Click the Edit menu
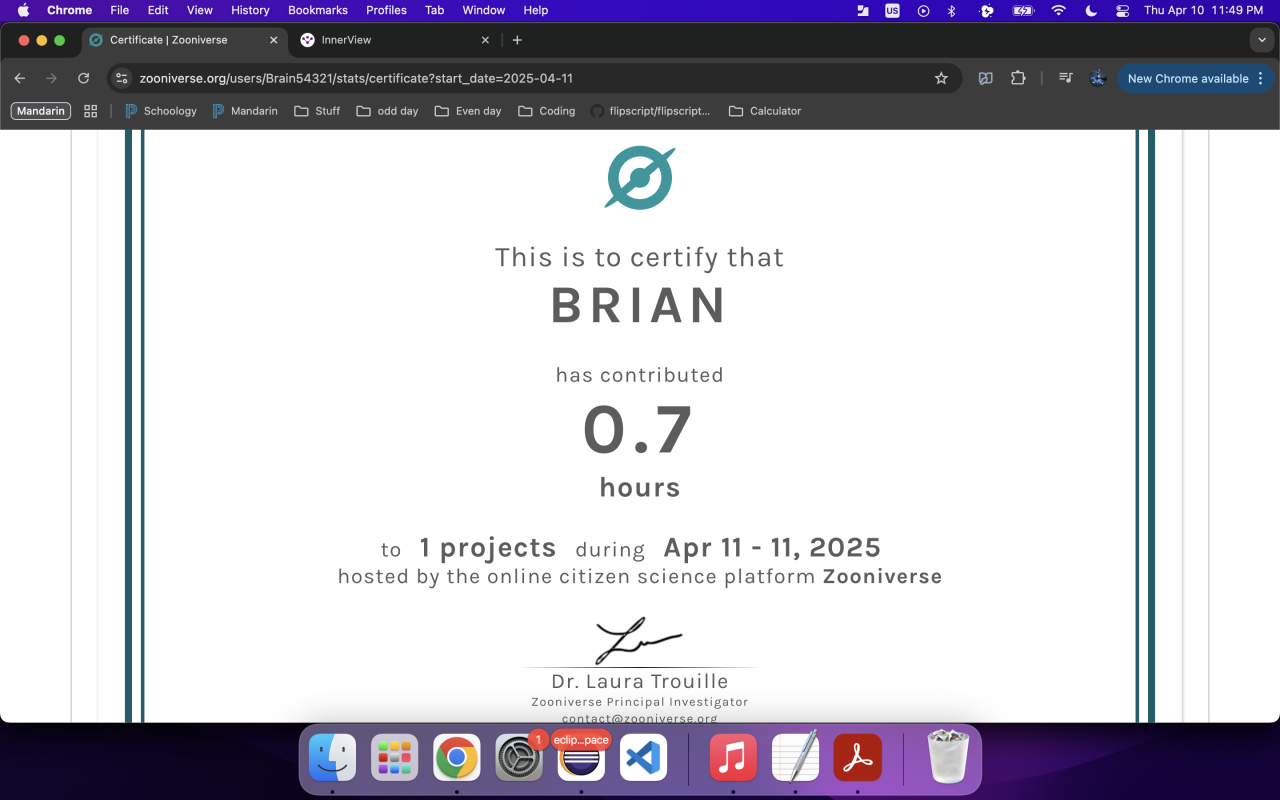This screenshot has width=1280, height=800. [158, 10]
